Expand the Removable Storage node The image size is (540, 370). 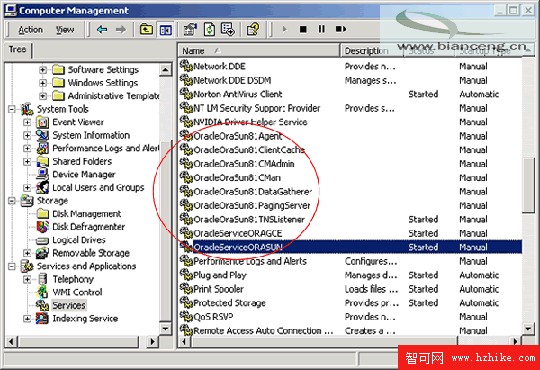[27, 253]
